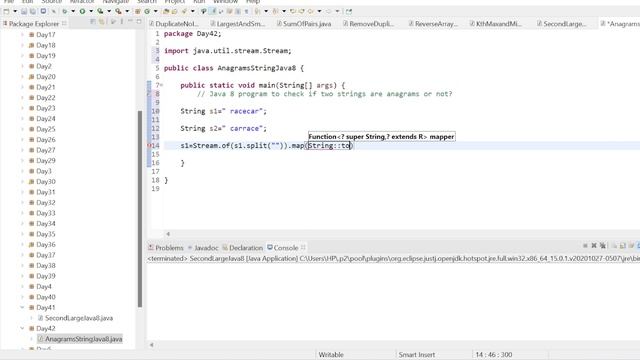
Task: Click the Open Type folder icon
Action: 166,11
